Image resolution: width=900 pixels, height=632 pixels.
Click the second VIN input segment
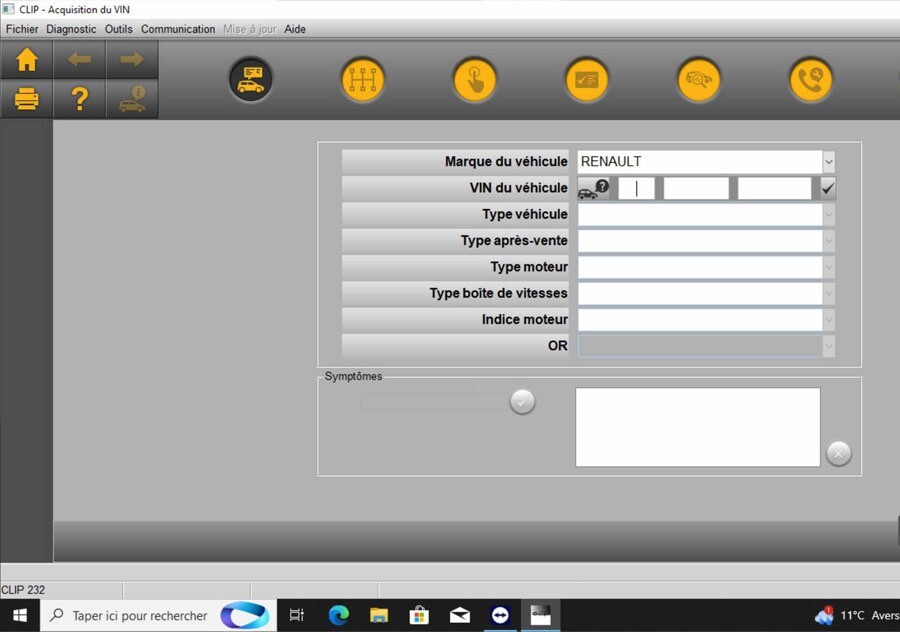click(x=696, y=188)
